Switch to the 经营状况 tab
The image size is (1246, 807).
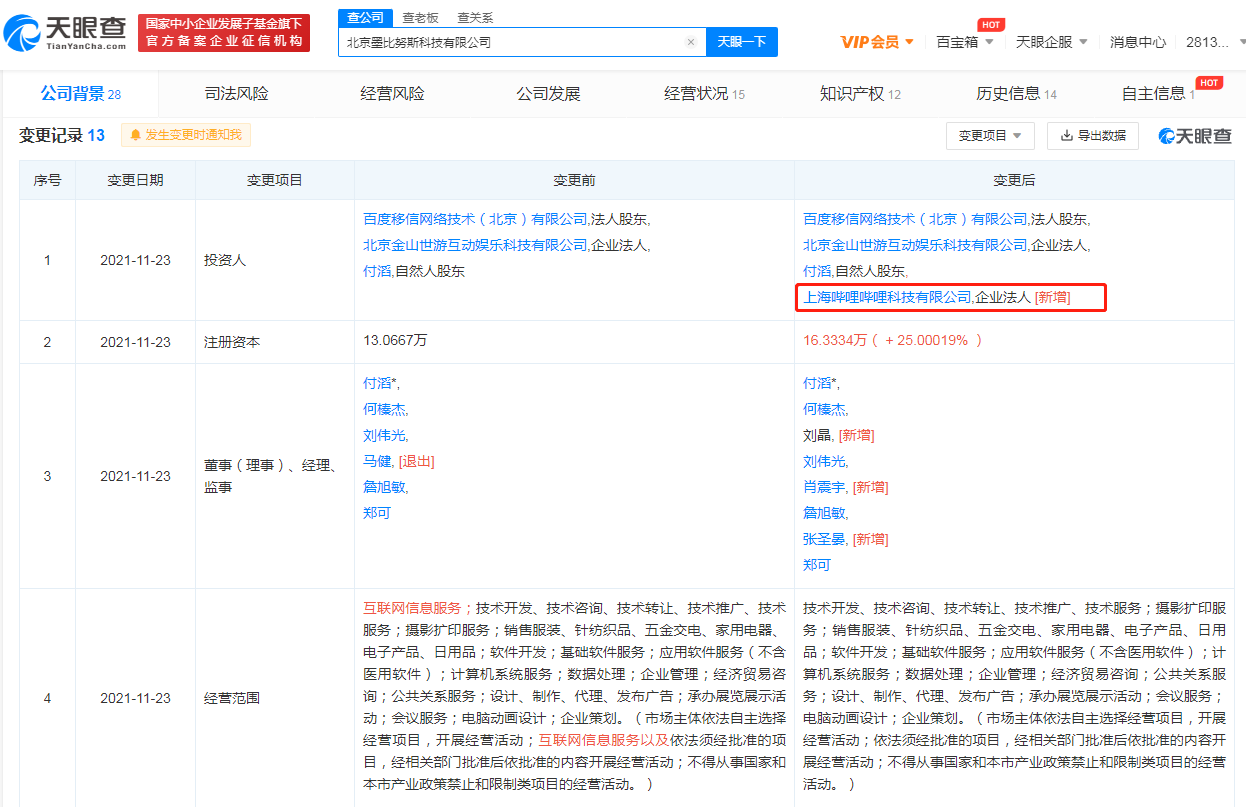705,94
